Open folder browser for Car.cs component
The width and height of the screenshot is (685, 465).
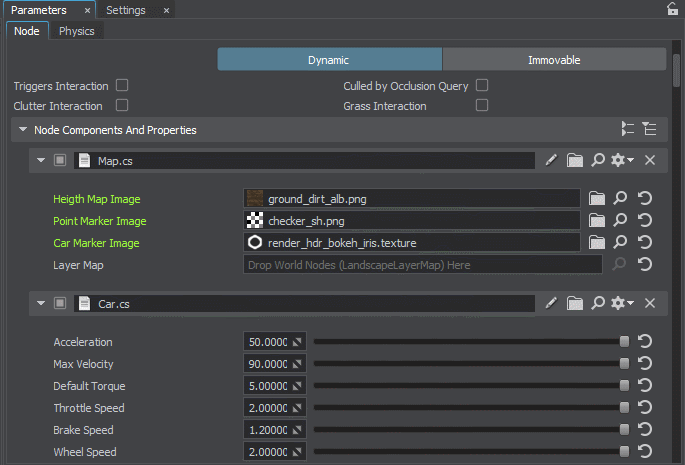pos(574,303)
